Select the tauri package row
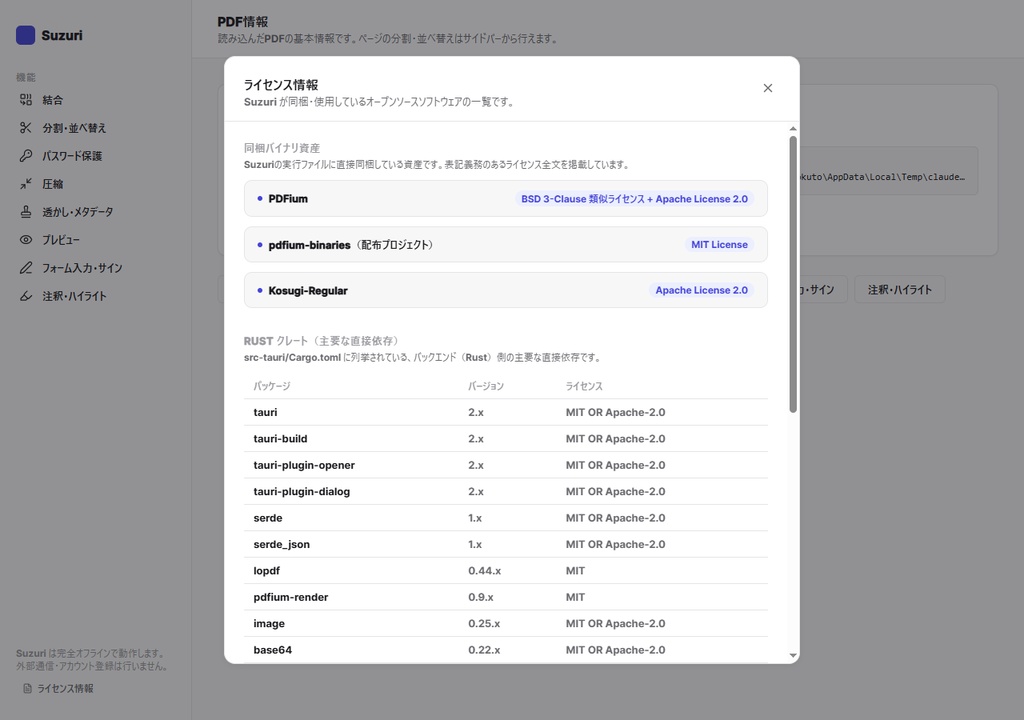This screenshot has height=720, width=1024. point(505,412)
